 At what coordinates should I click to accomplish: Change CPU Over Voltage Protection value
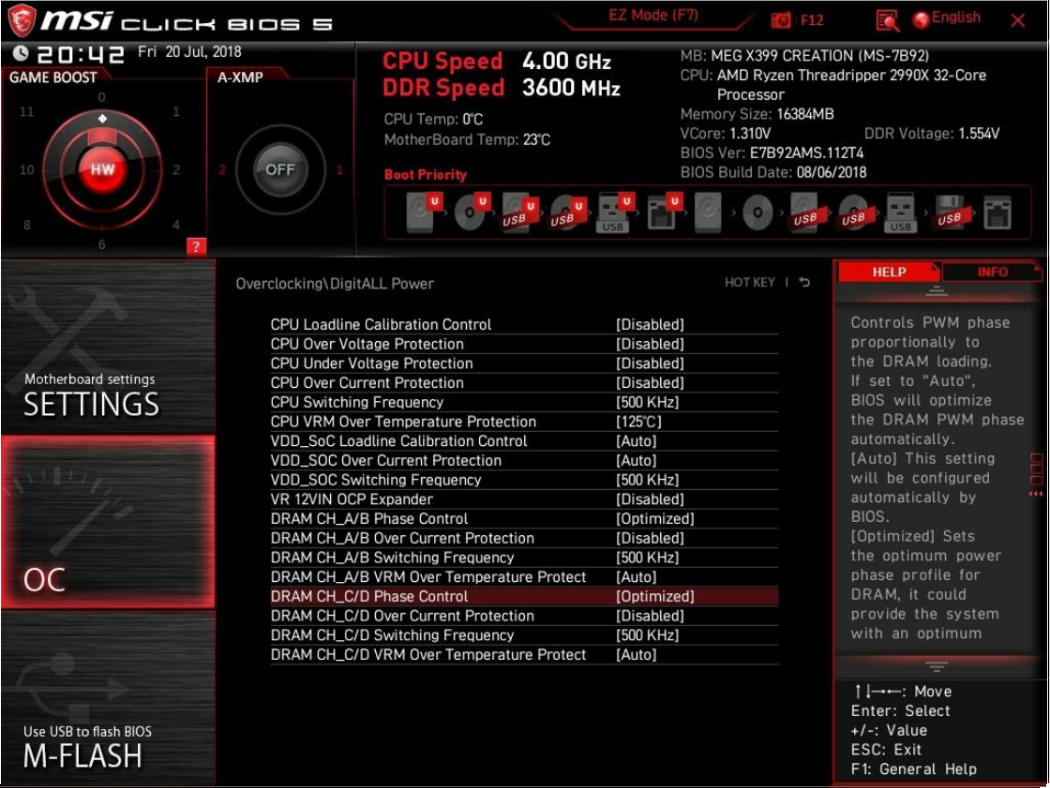[650, 344]
